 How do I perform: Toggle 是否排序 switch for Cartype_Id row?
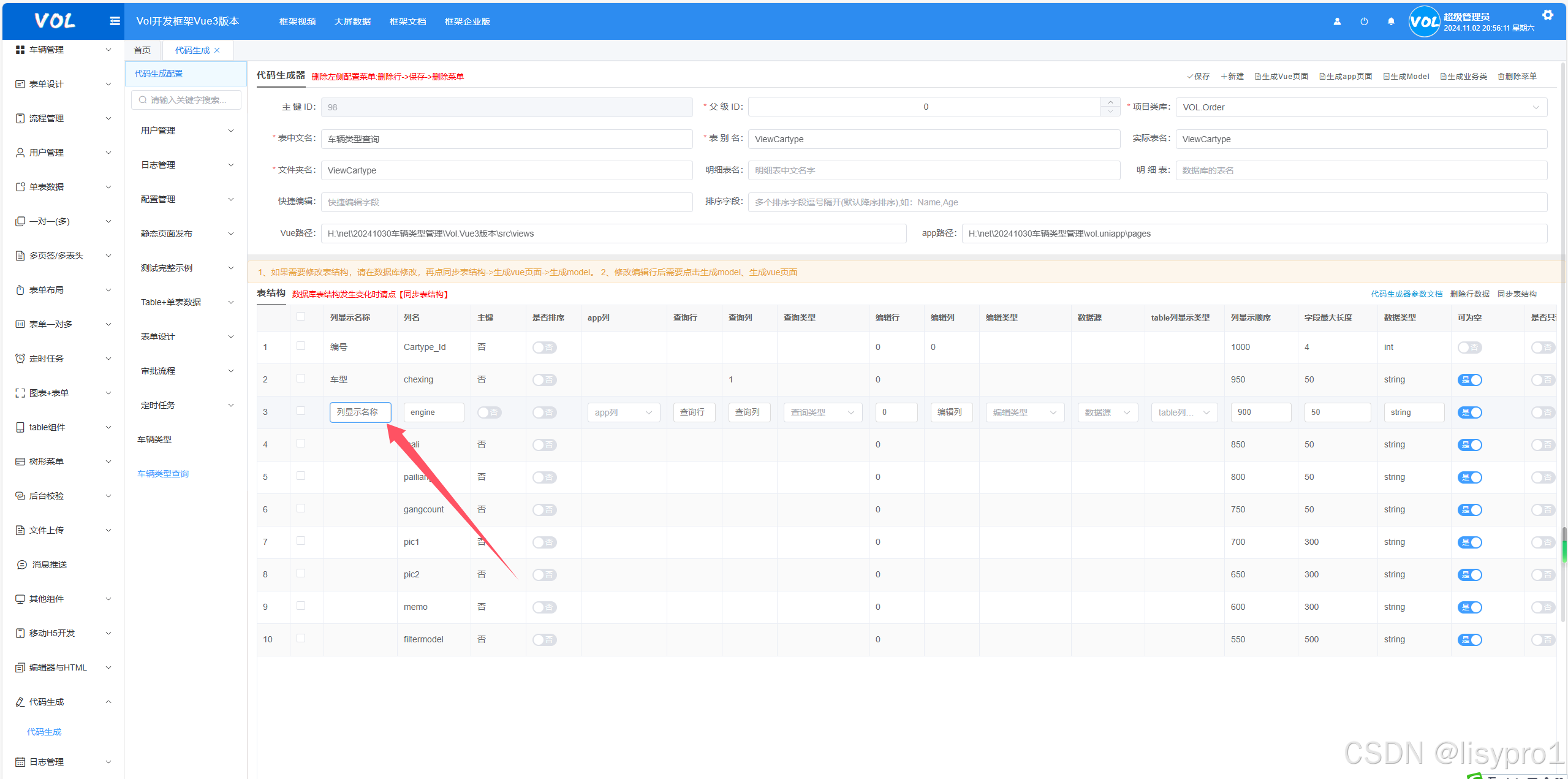[x=544, y=348]
